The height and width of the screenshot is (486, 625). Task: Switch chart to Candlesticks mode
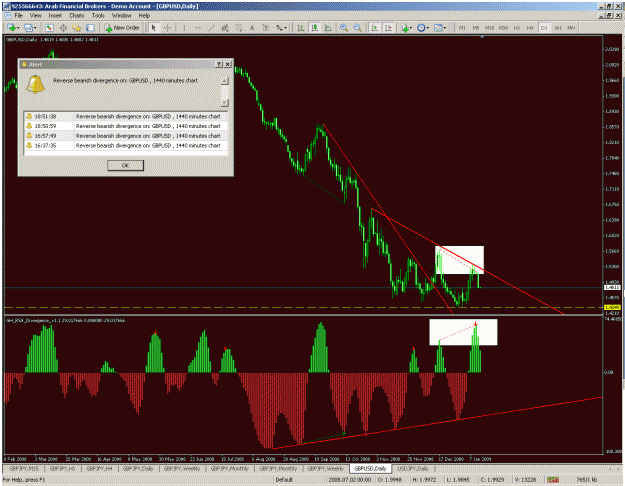(314, 28)
